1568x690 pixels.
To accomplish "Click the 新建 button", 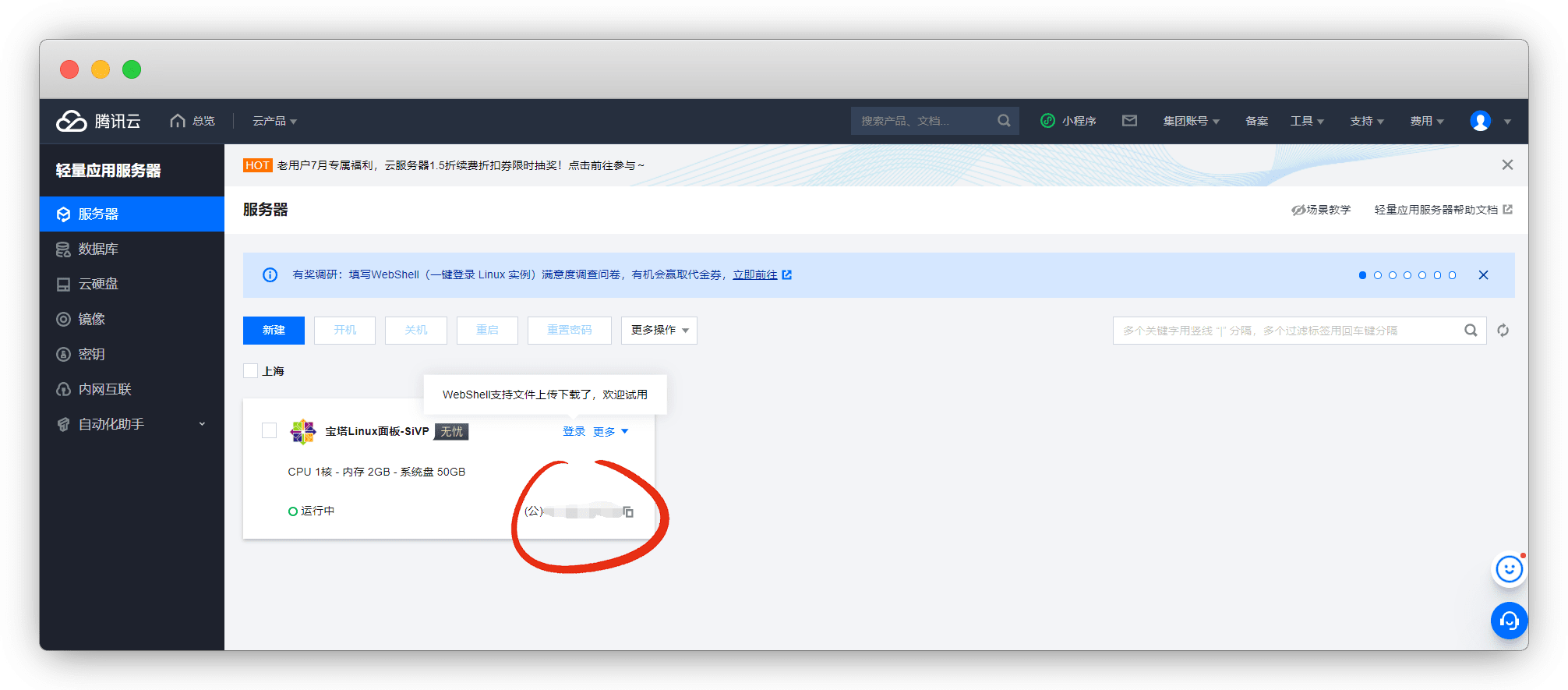I will 274,331.
